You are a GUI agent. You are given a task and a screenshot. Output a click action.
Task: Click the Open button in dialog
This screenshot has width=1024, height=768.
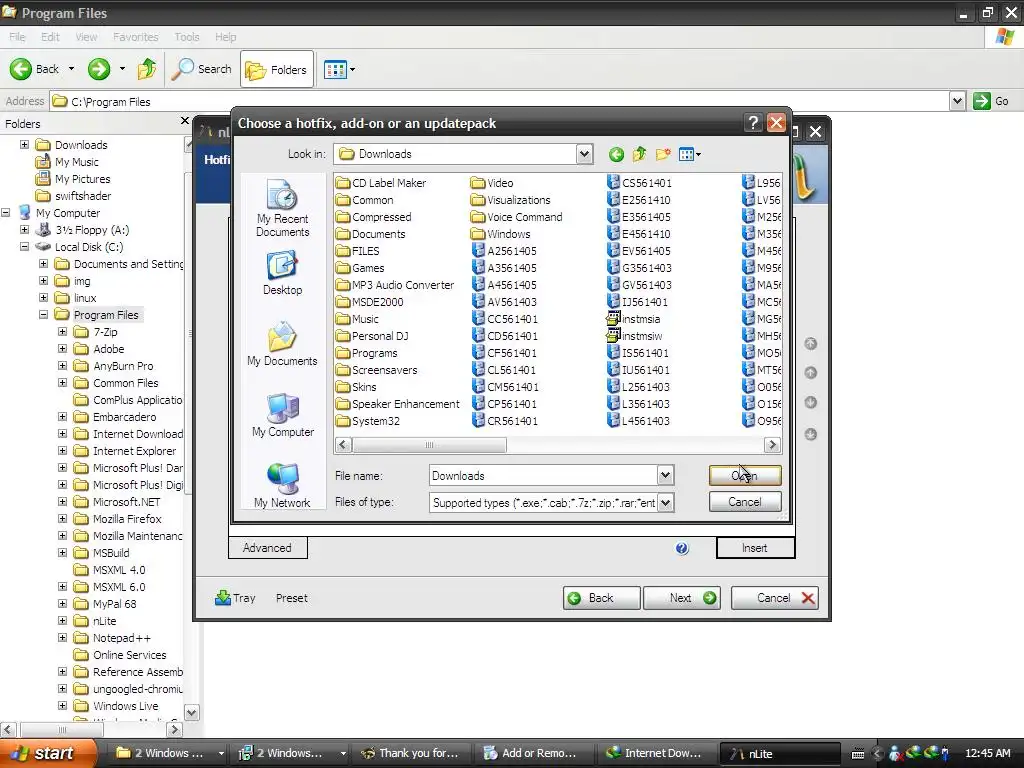tap(744, 475)
